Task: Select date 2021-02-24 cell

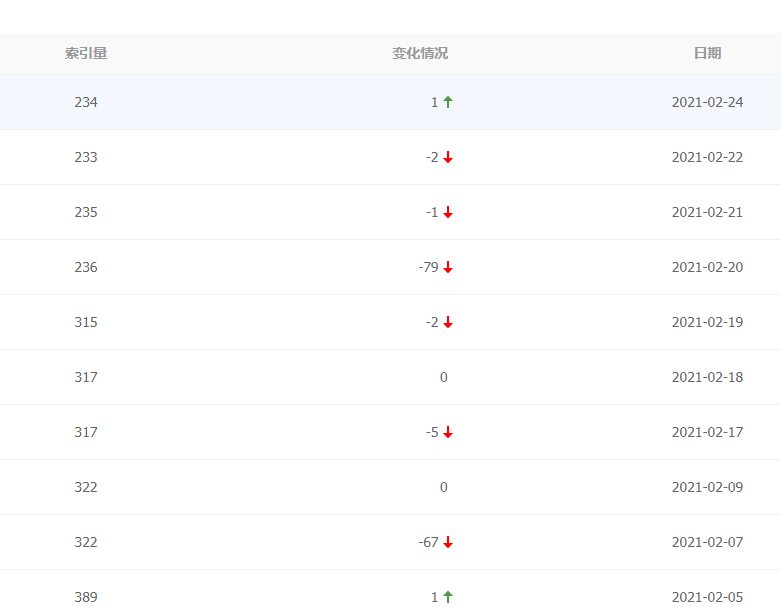Action: 707,102
